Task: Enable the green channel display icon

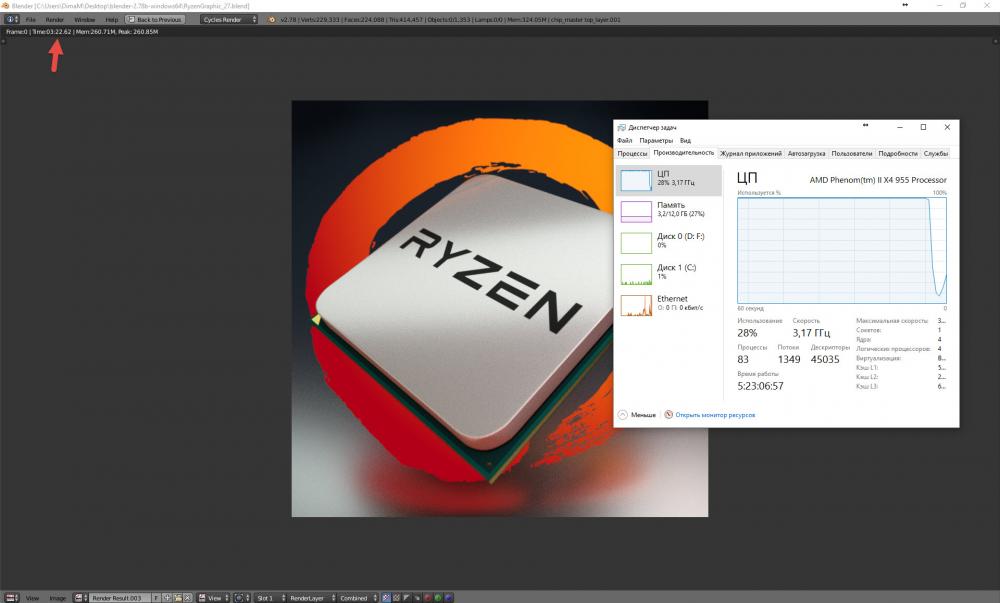Action: point(438,598)
